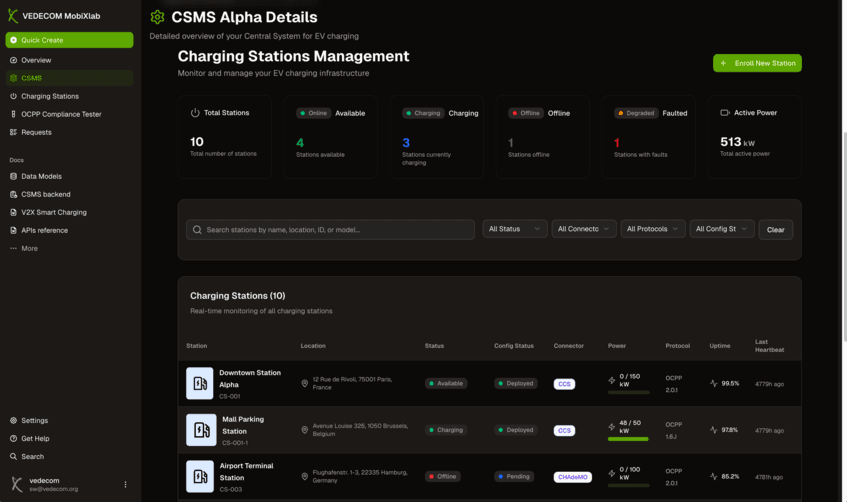The height and width of the screenshot is (502, 847).
Task: Click the plus icon on Enroll New Station
Action: click(723, 63)
